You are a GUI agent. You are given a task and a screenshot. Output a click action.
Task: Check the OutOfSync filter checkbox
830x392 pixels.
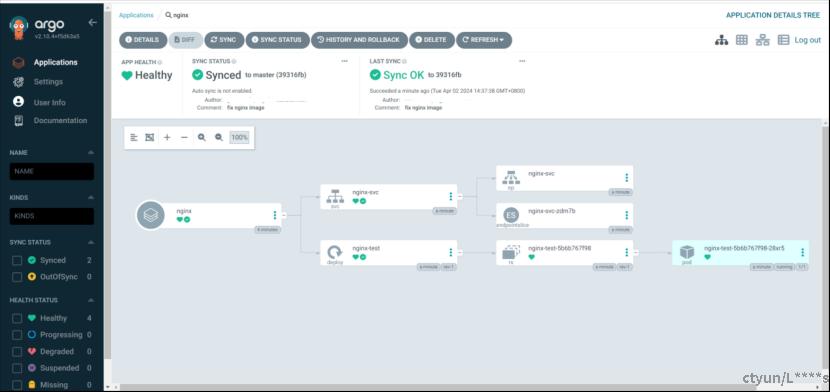click(x=17, y=277)
